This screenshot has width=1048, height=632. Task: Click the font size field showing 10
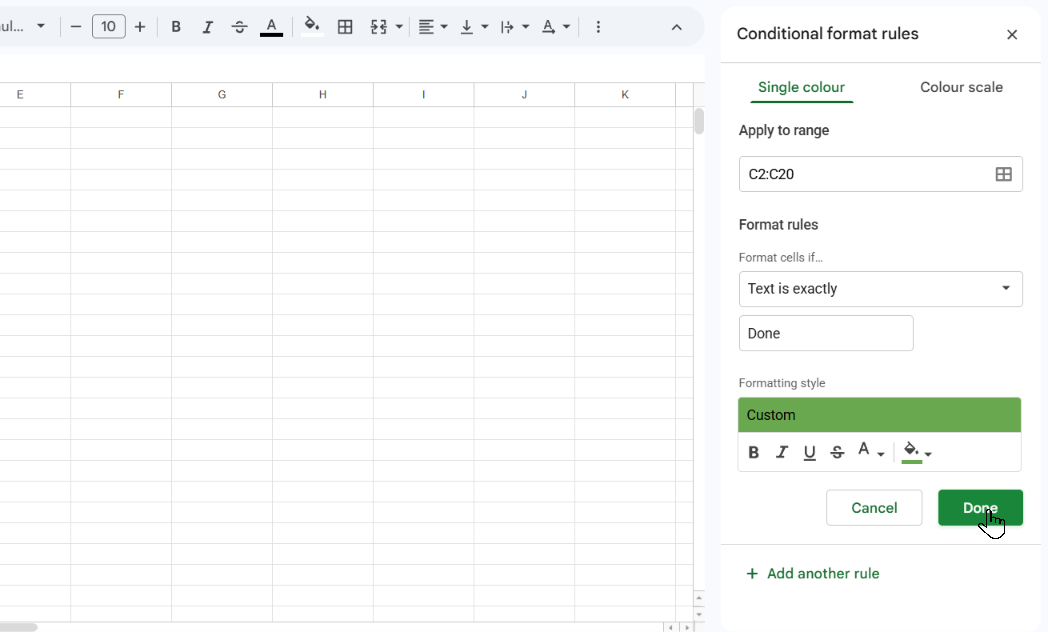(108, 27)
